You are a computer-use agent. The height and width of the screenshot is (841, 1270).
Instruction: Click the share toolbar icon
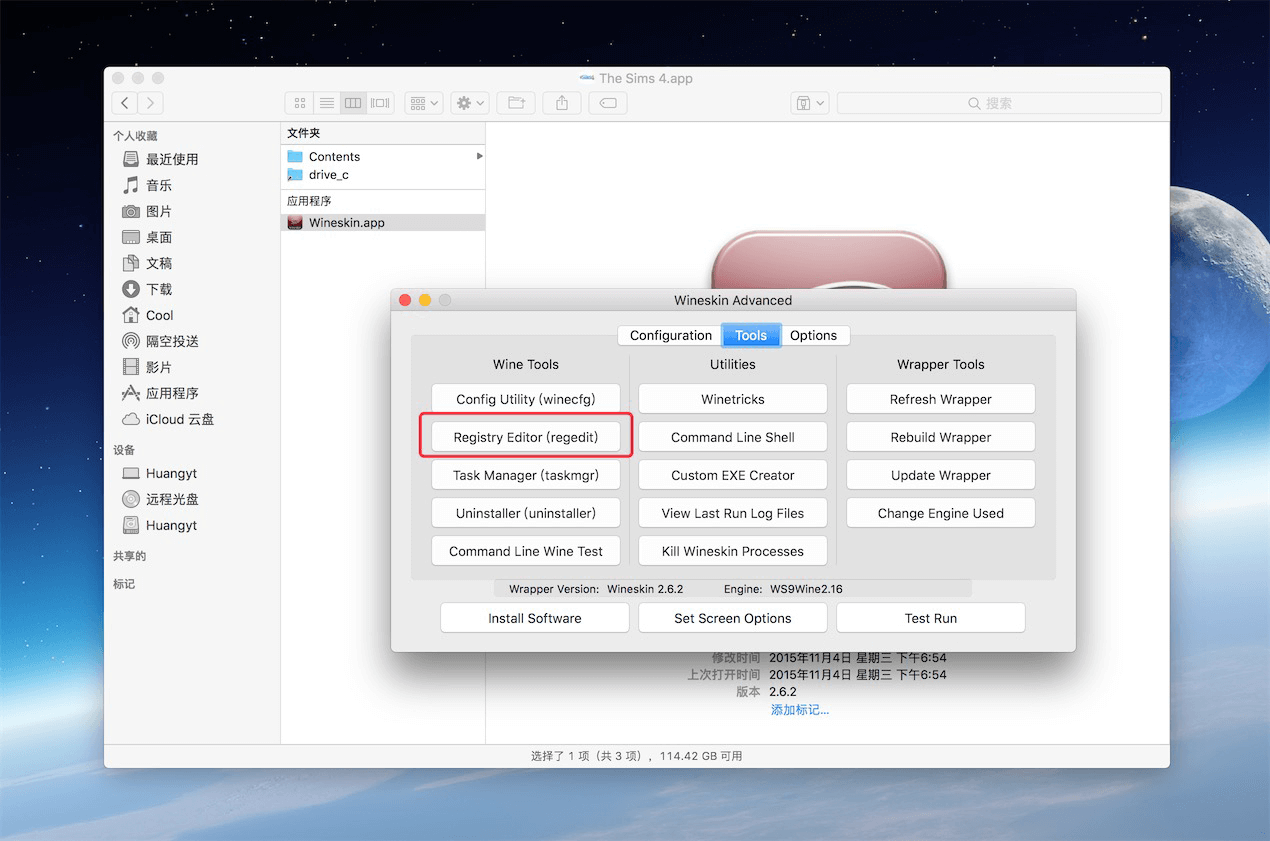[x=562, y=103]
